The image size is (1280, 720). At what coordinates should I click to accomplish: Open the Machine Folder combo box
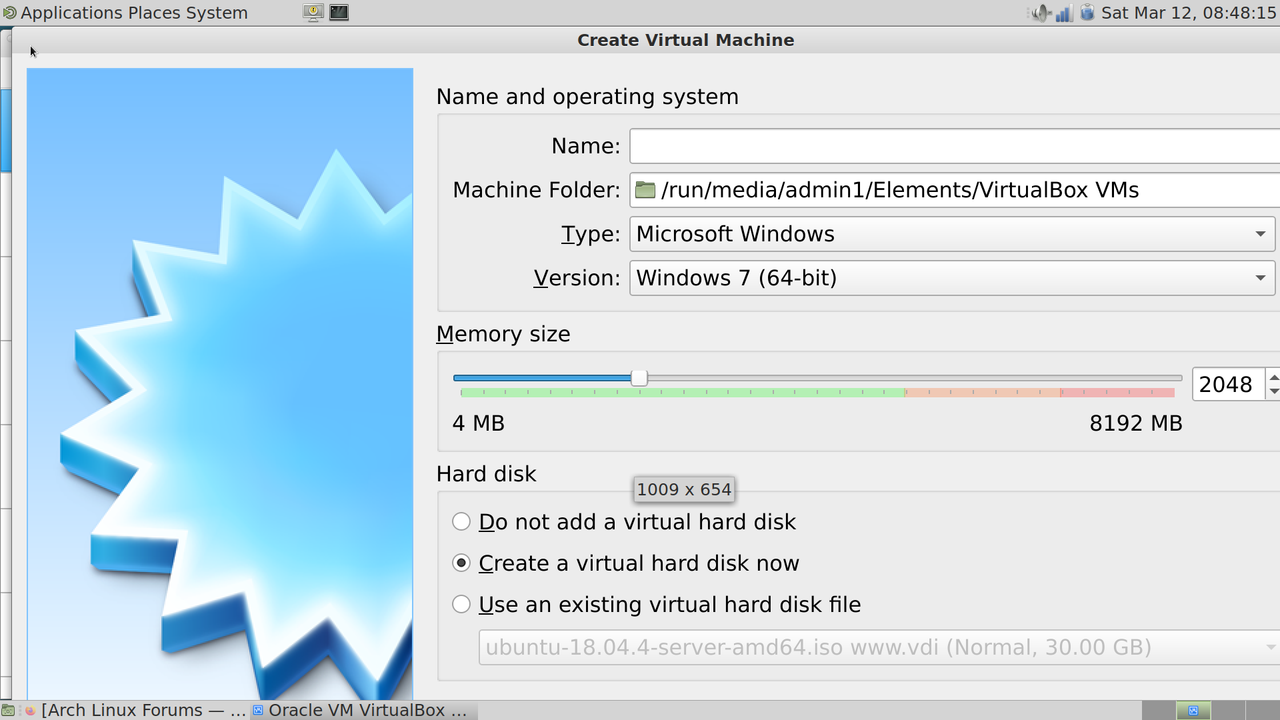[954, 190]
